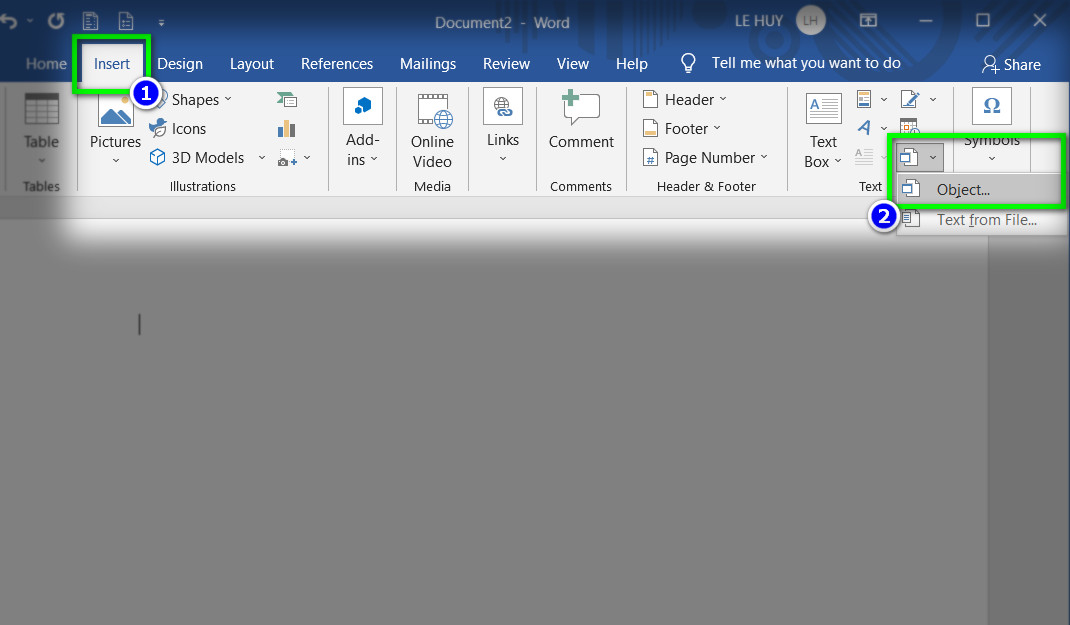This screenshot has width=1070, height=625.
Task: Click the redo/repeat icon in title bar
Action: pyautogui.click(x=56, y=21)
